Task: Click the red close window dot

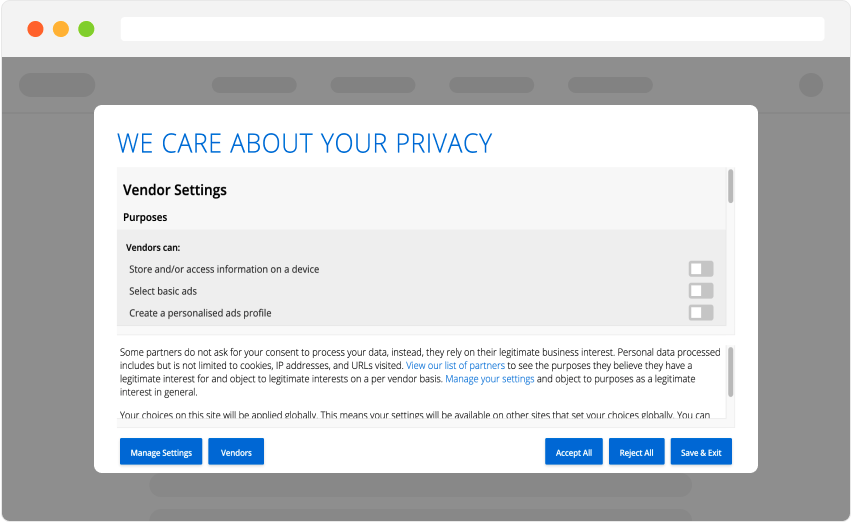Action: click(x=35, y=29)
